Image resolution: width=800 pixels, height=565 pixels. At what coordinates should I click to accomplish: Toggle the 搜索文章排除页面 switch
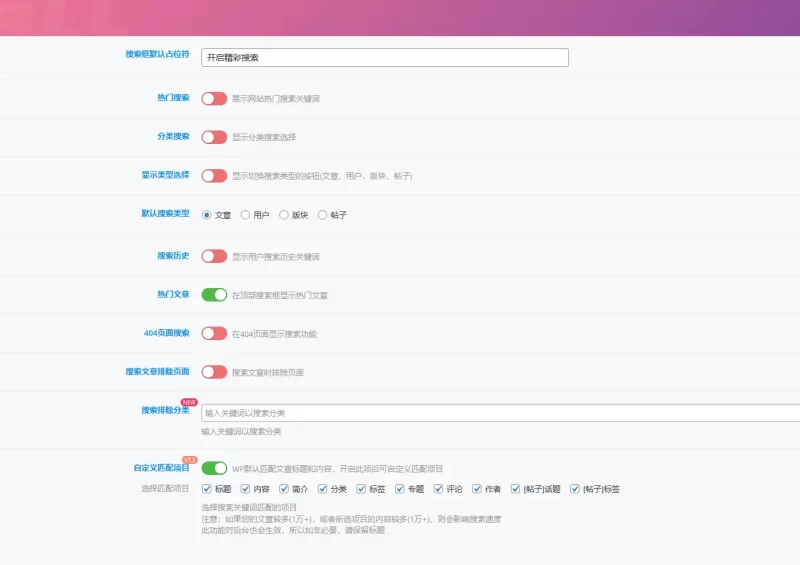pos(214,372)
